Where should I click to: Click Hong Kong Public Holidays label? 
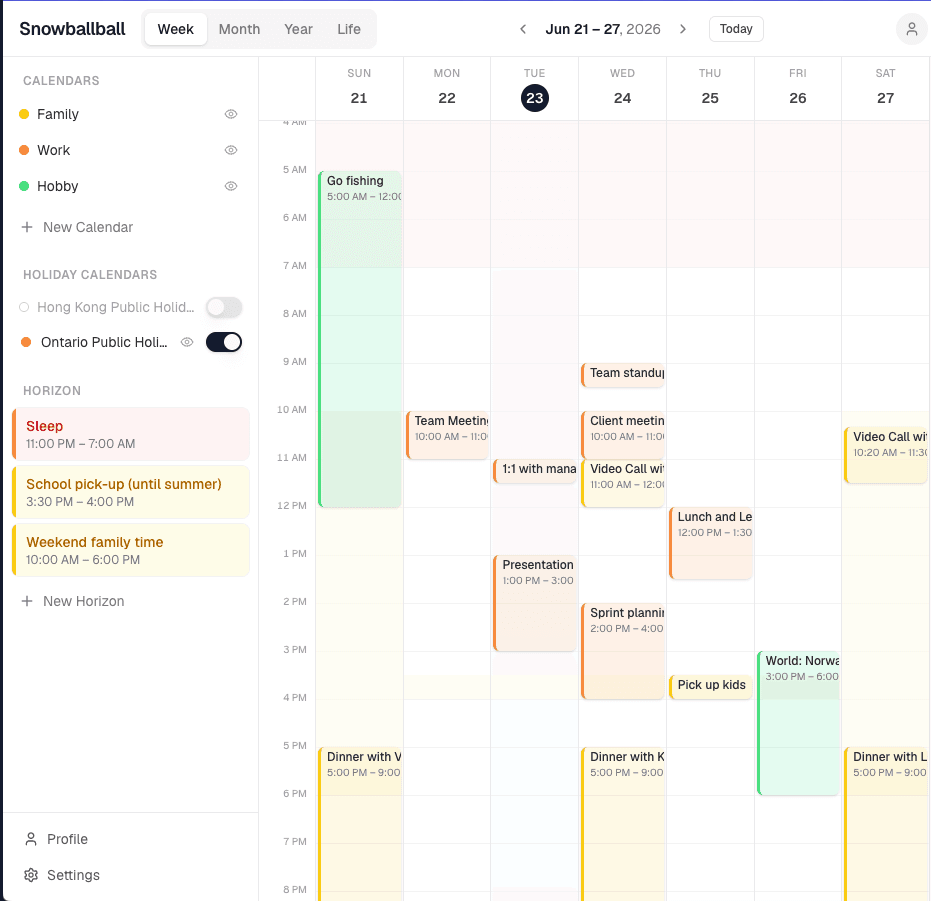pyautogui.click(x=116, y=307)
